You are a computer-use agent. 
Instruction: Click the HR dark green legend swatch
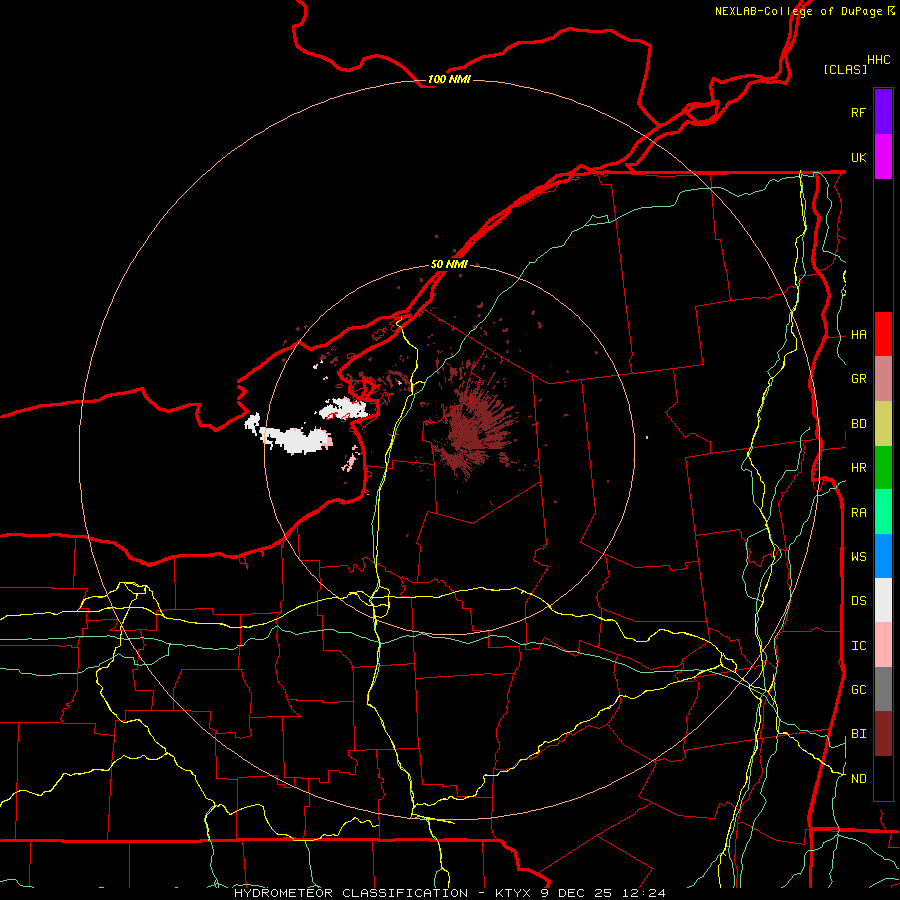(883, 468)
